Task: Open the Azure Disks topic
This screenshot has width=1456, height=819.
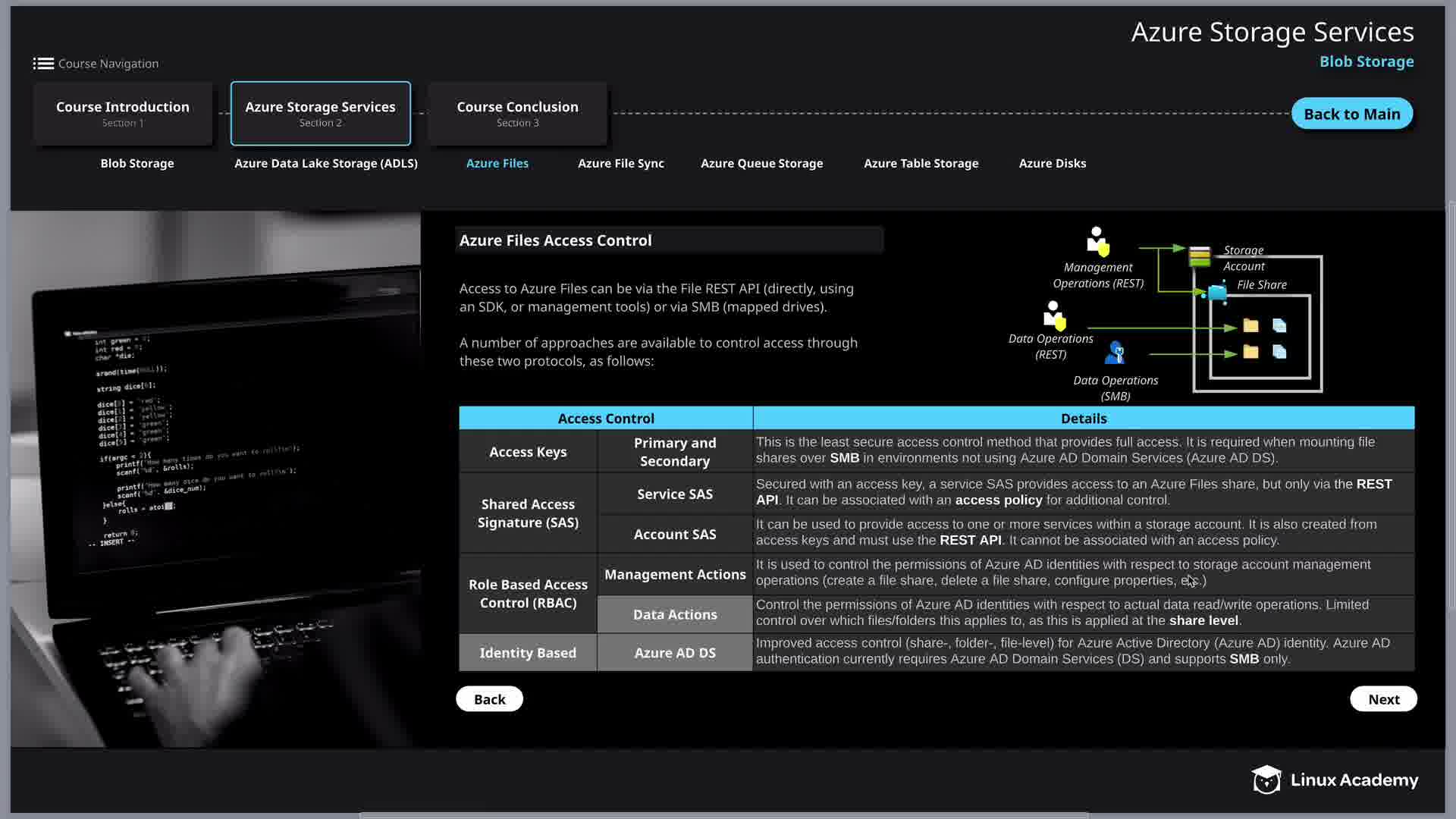Action: (1052, 163)
